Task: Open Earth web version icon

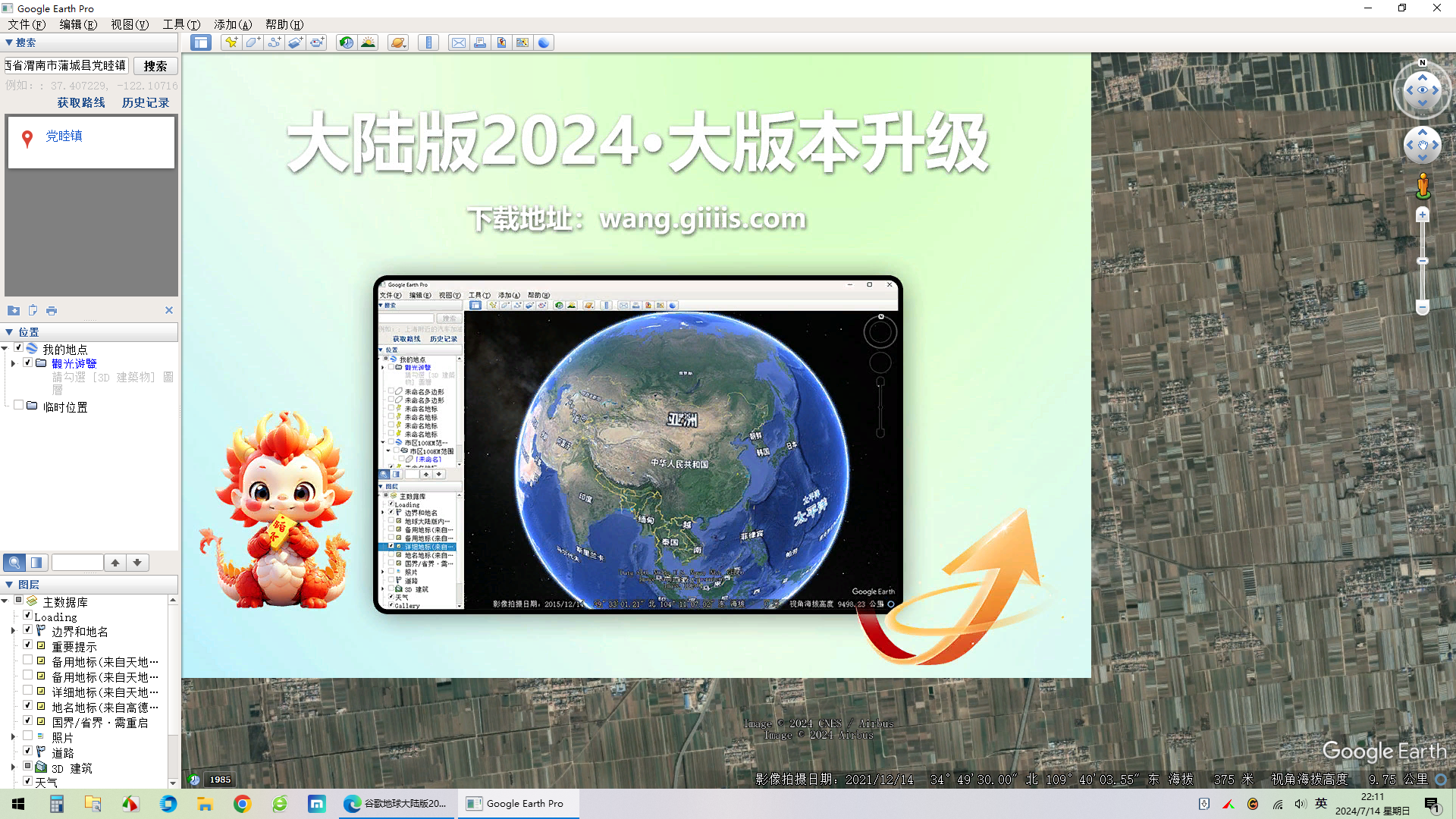Action: [x=544, y=42]
